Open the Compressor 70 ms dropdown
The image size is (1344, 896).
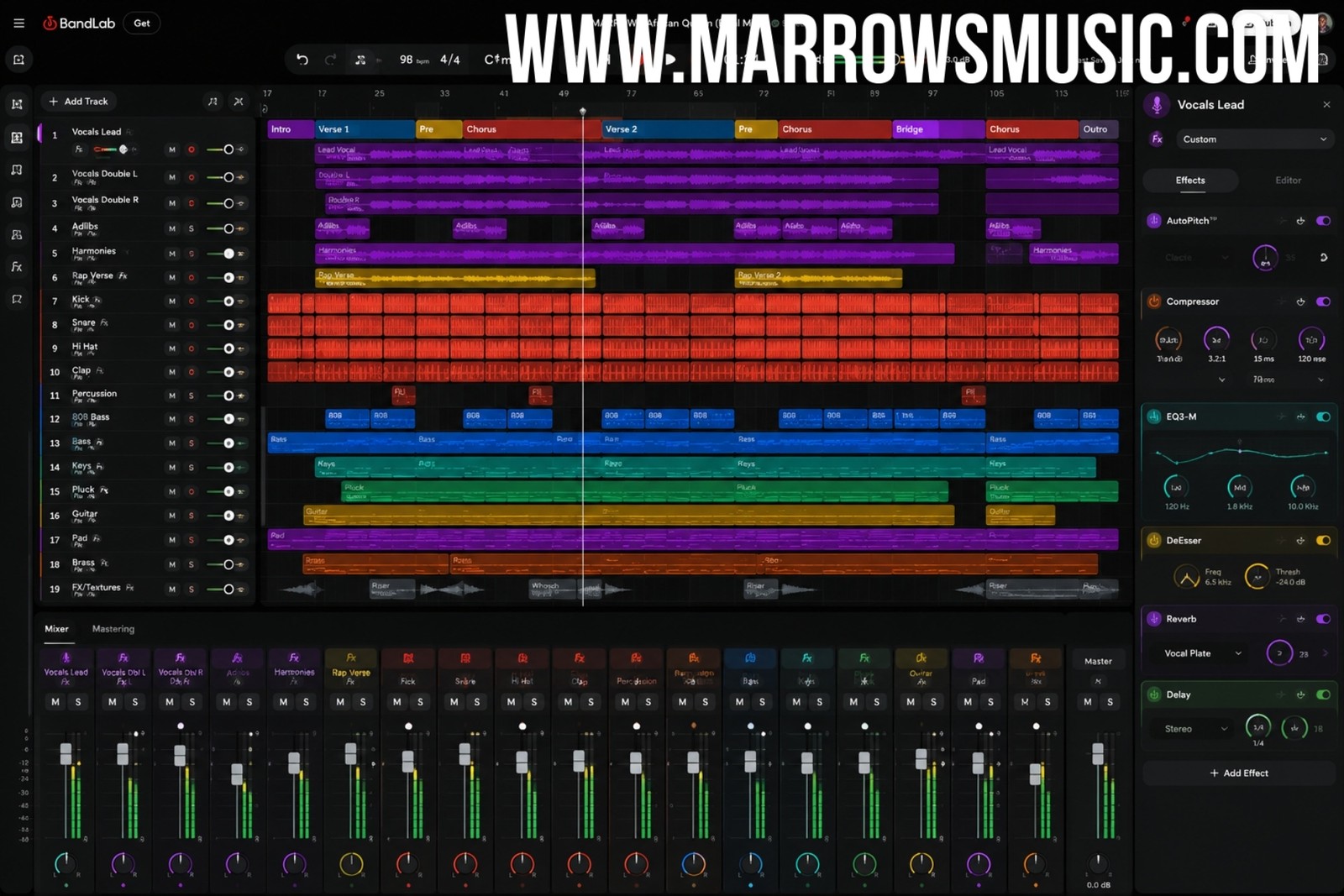tap(1288, 380)
